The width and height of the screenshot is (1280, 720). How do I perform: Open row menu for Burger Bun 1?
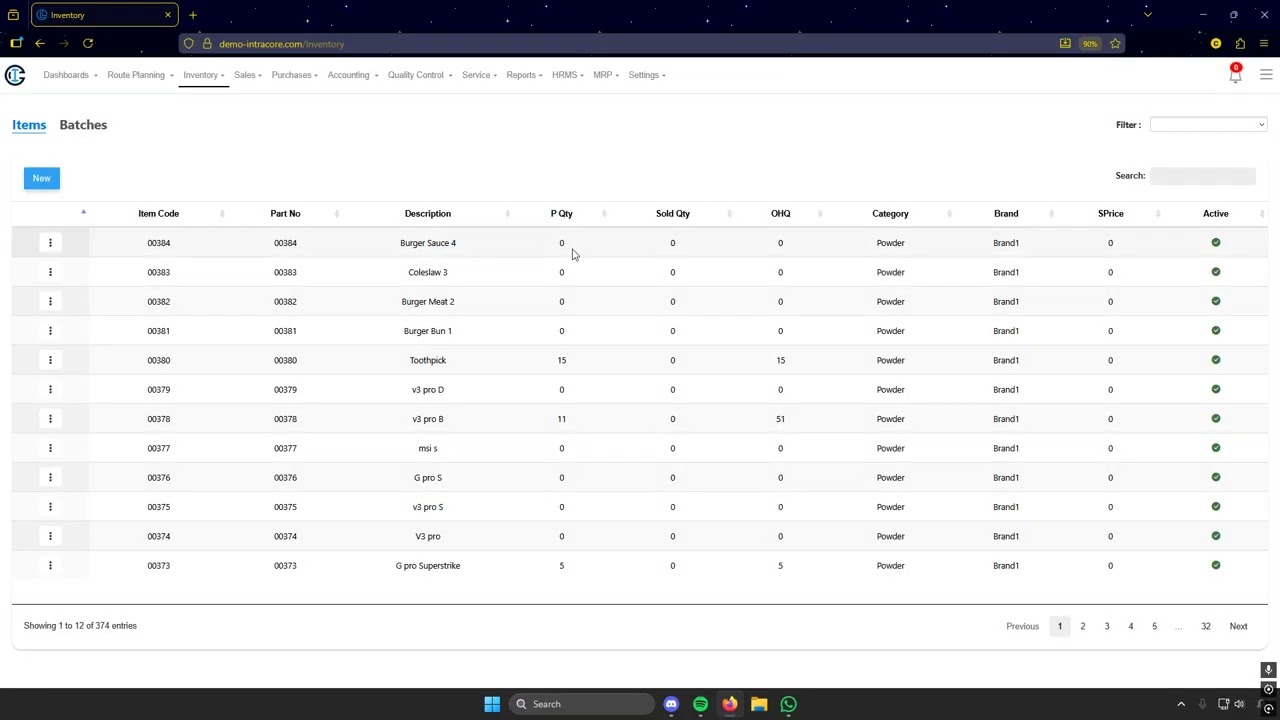click(x=50, y=331)
